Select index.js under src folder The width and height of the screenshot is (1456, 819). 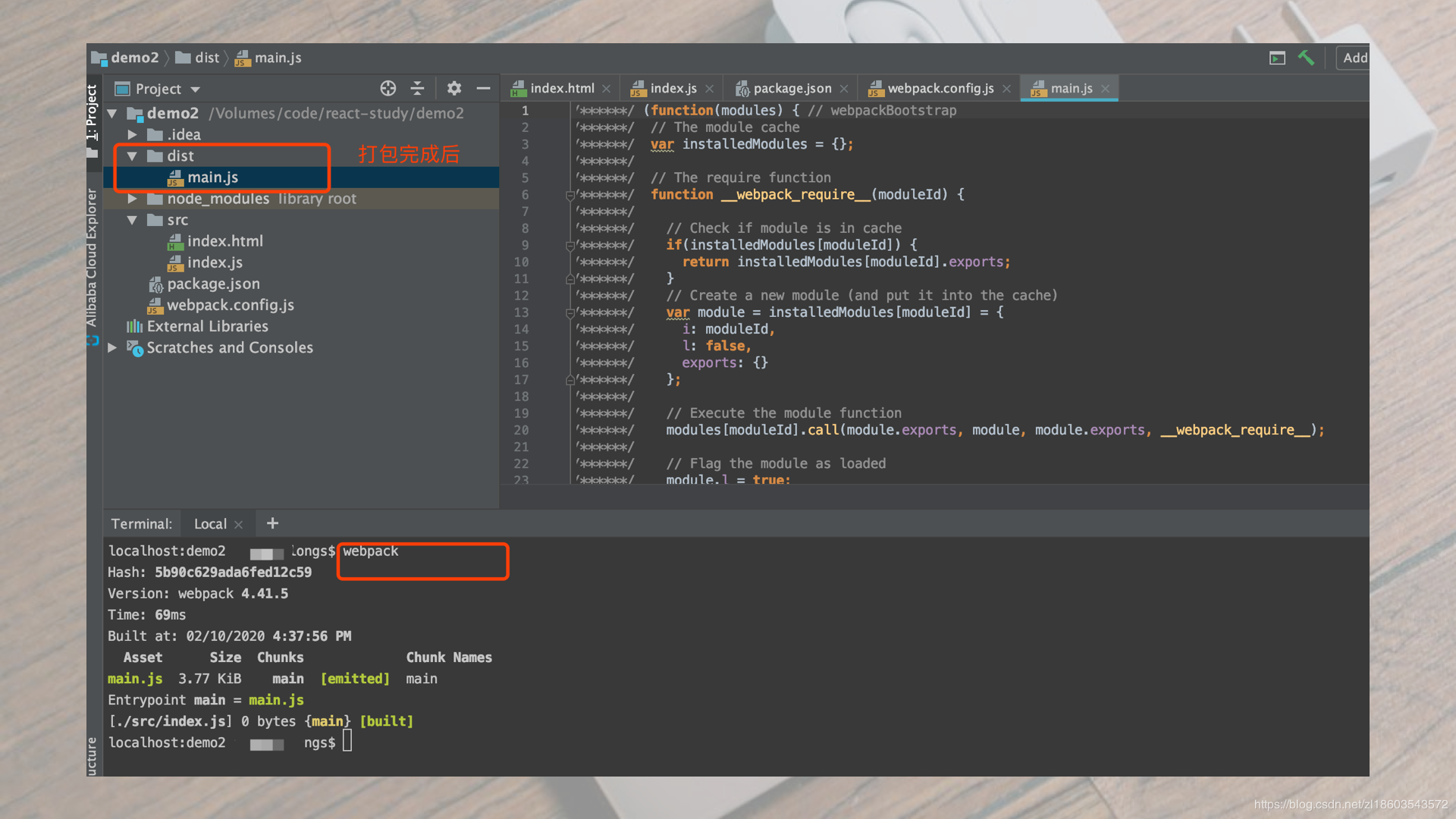215,262
